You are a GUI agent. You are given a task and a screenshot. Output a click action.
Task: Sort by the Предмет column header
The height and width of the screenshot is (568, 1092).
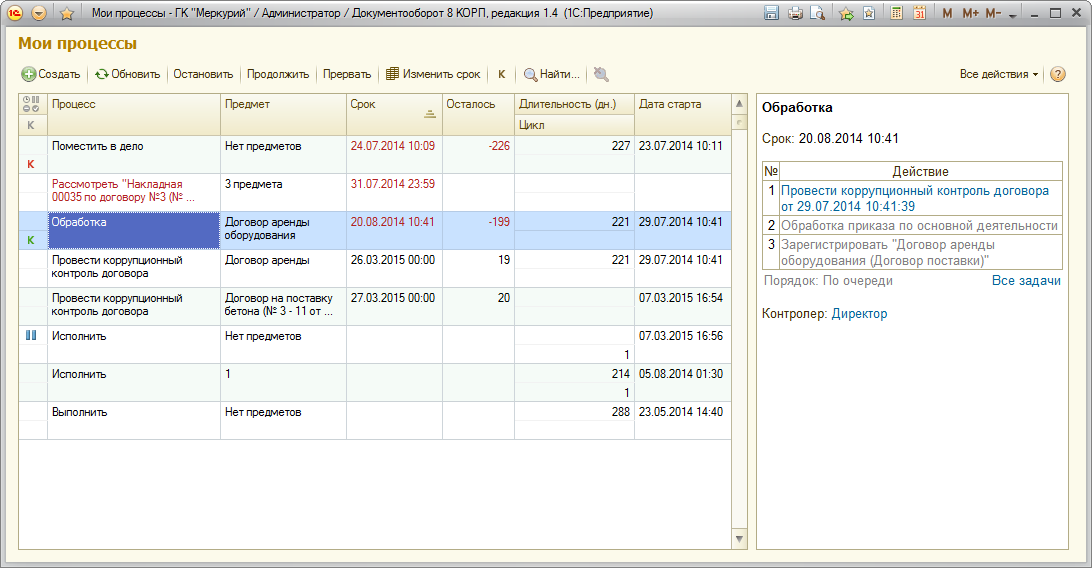click(x=283, y=114)
